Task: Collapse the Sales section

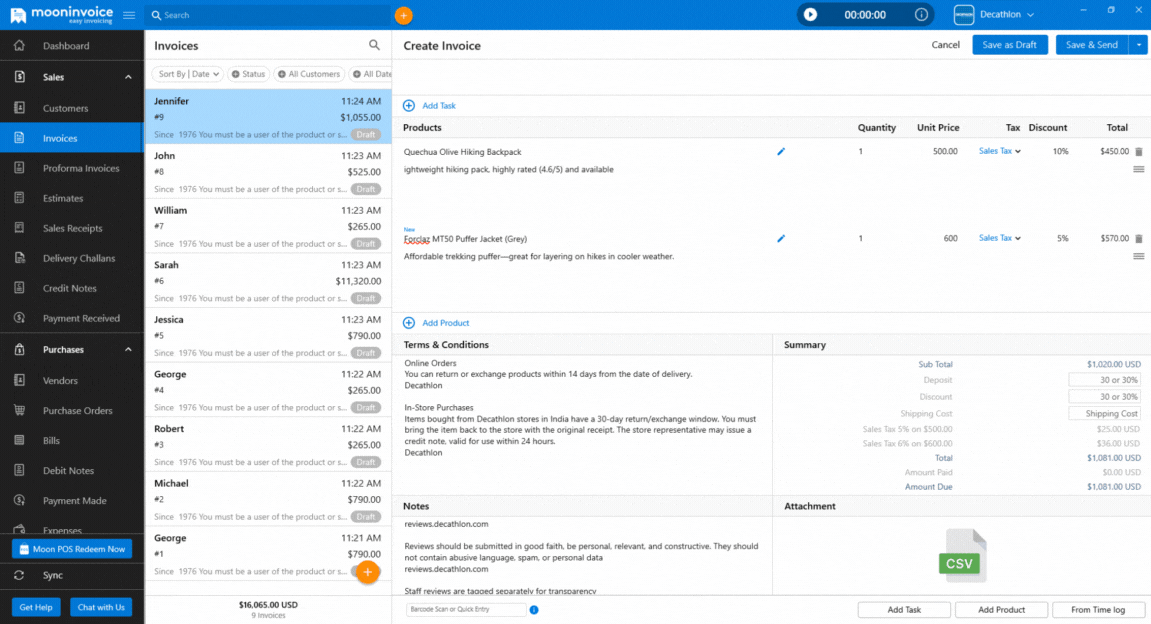Action: (x=128, y=77)
